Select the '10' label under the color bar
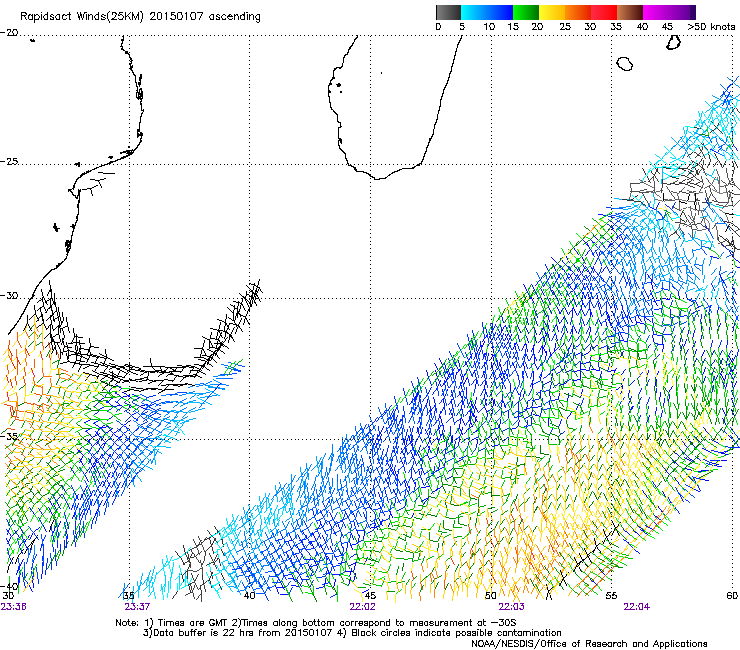740x650 pixels. (x=489, y=27)
